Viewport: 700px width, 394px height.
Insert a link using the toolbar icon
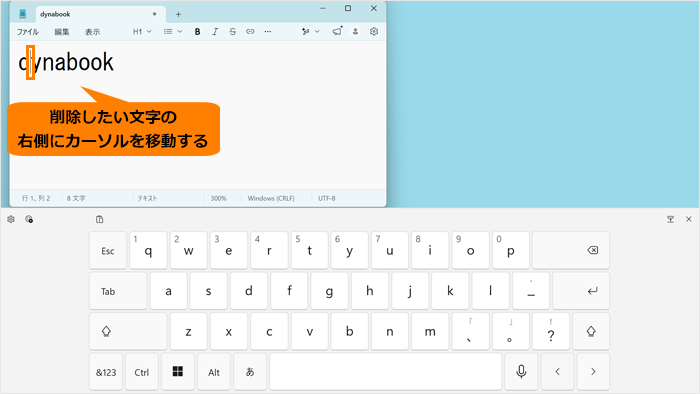tap(250, 32)
